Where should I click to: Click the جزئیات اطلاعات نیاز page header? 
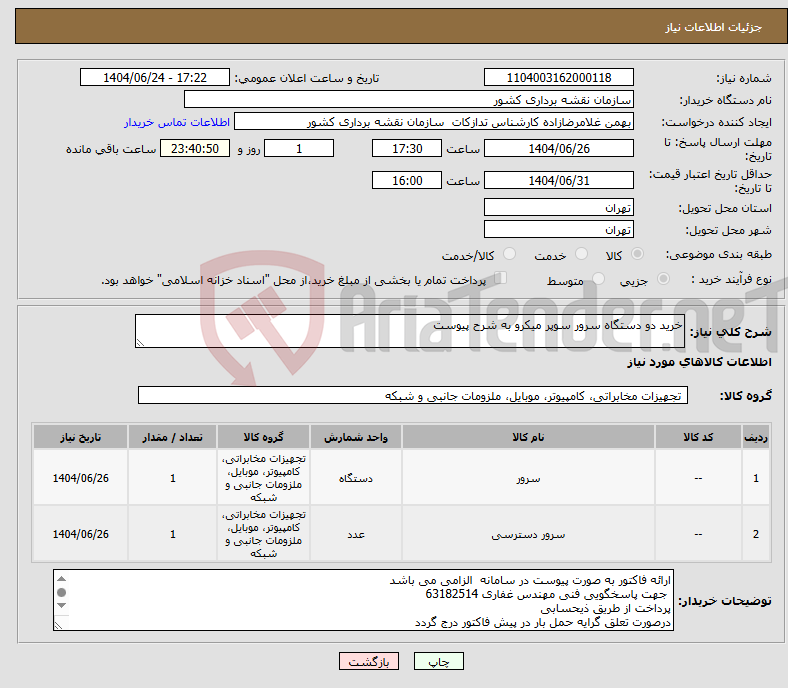click(x=714, y=27)
